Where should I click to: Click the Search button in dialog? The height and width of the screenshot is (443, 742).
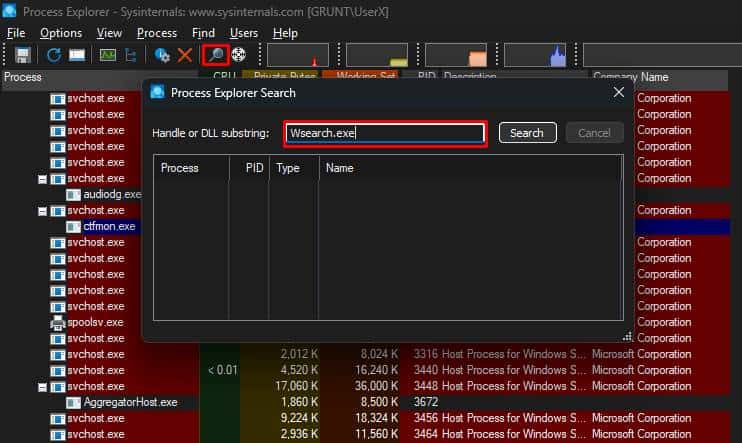pyautogui.click(x=527, y=133)
